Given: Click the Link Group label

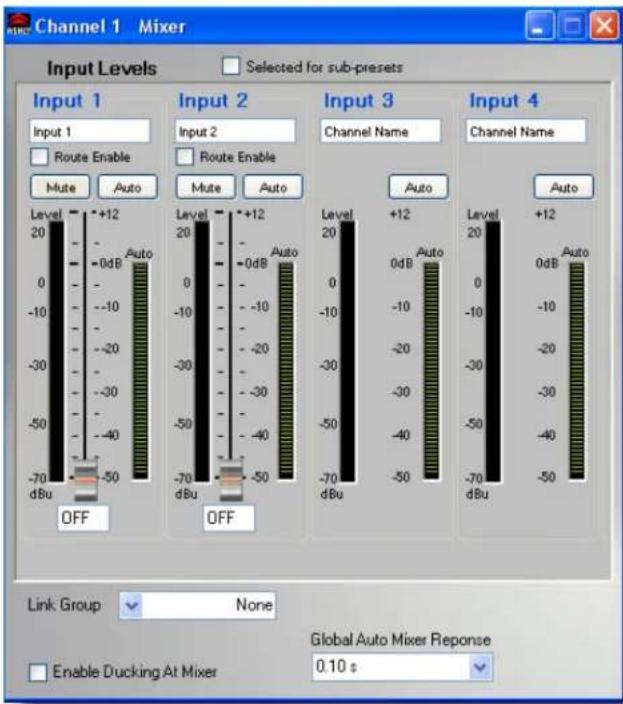Looking at the screenshot, I should (x=64, y=605).
